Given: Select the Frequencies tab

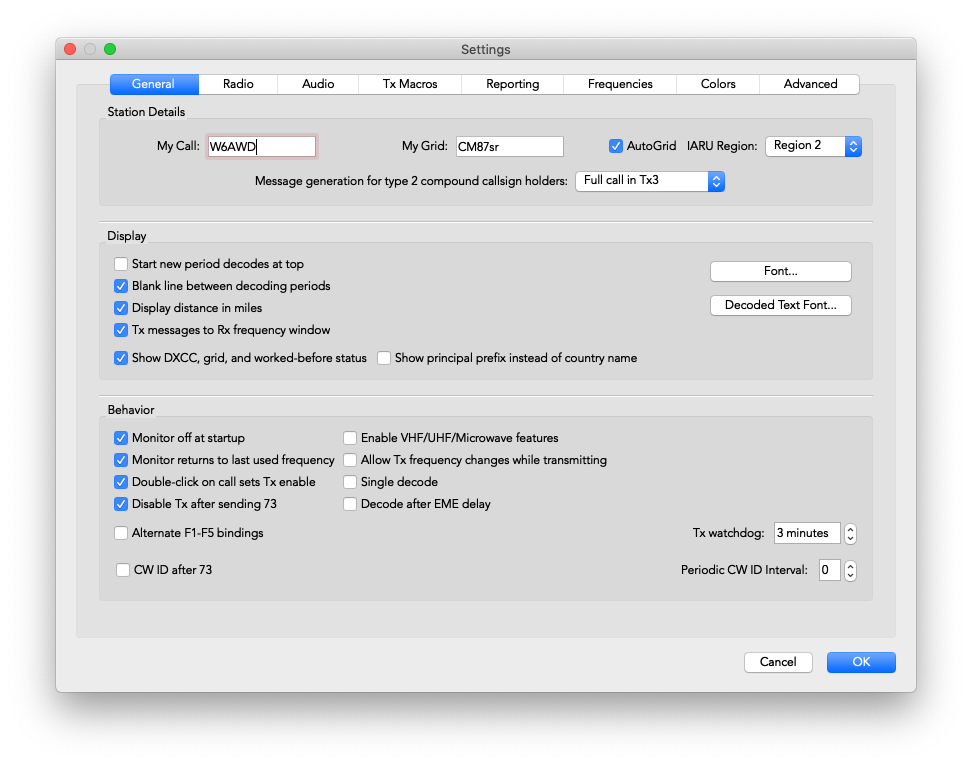Looking at the screenshot, I should tap(620, 84).
